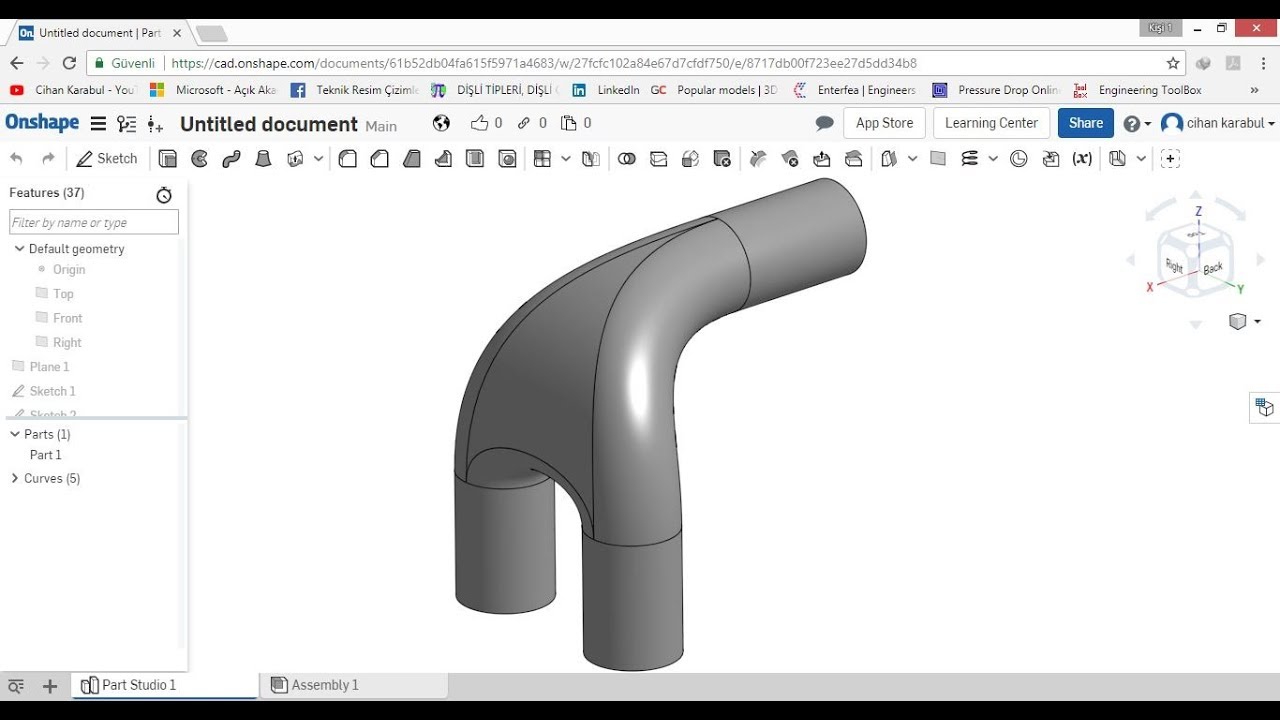The image size is (1280, 720).
Task: Like the document with thumbs up
Action: tap(480, 123)
